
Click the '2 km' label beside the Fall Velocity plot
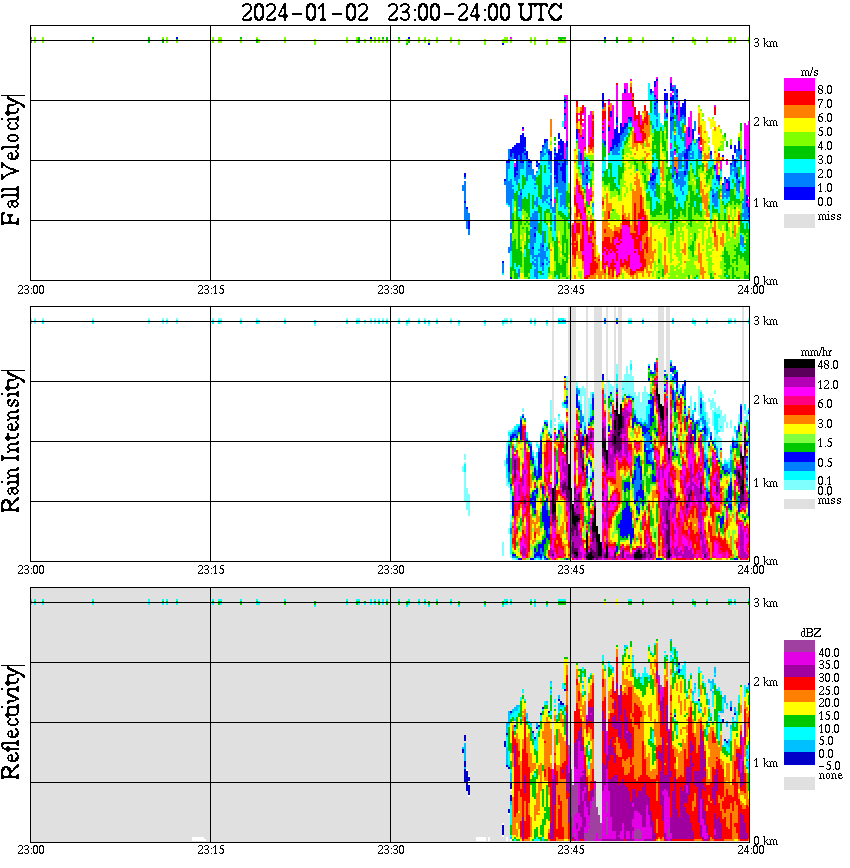point(766,122)
